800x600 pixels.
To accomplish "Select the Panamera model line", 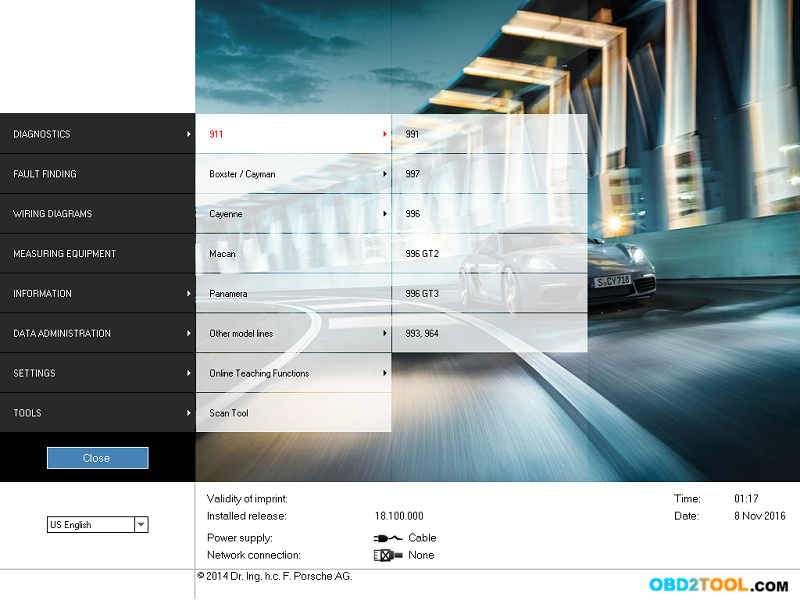I will pos(293,293).
